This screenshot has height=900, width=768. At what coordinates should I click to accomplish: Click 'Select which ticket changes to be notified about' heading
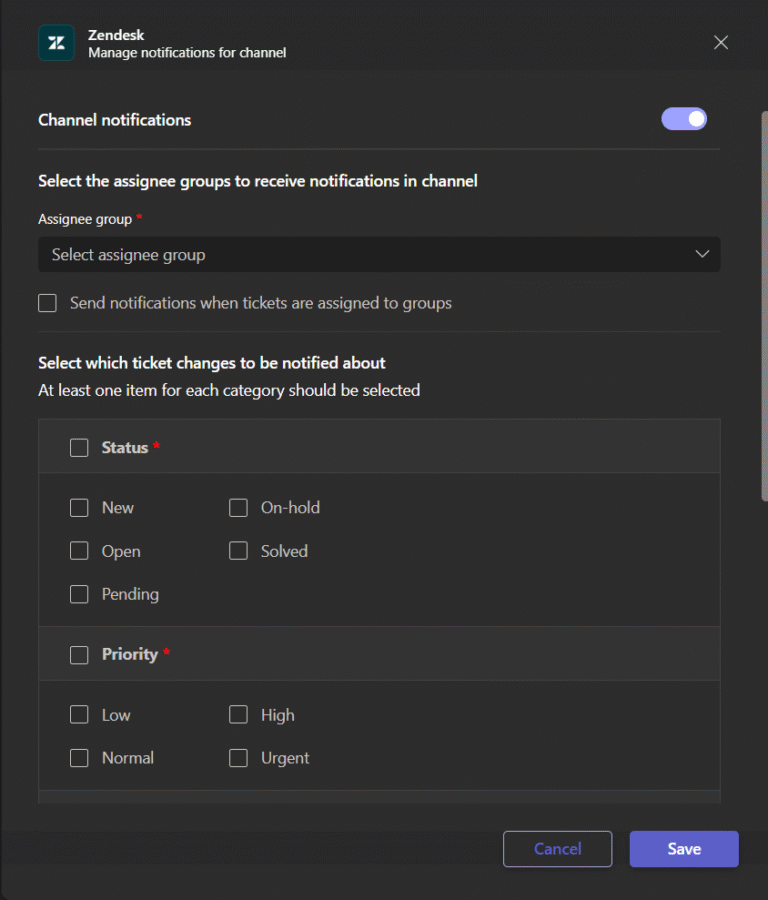tap(212, 363)
